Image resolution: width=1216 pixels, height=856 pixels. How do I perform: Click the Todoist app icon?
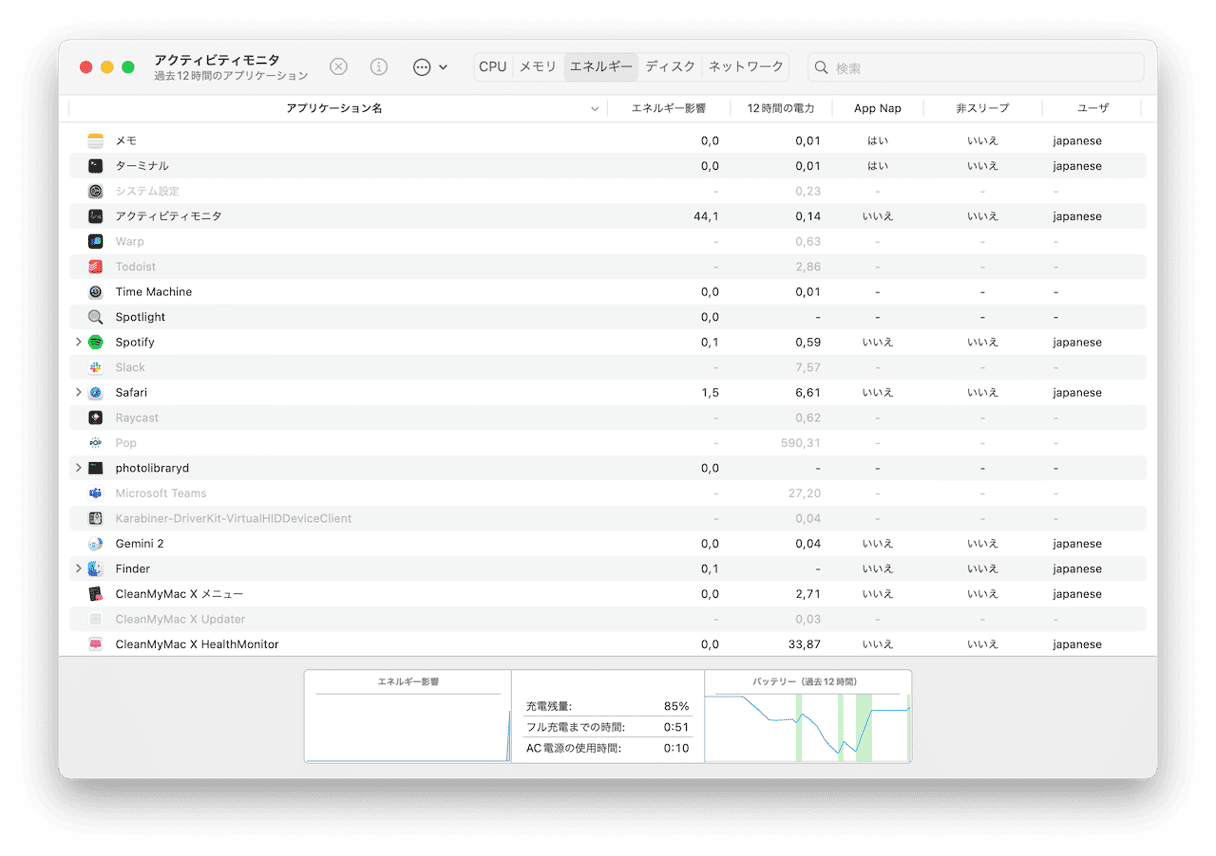pyautogui.click(x=95, y=267)
